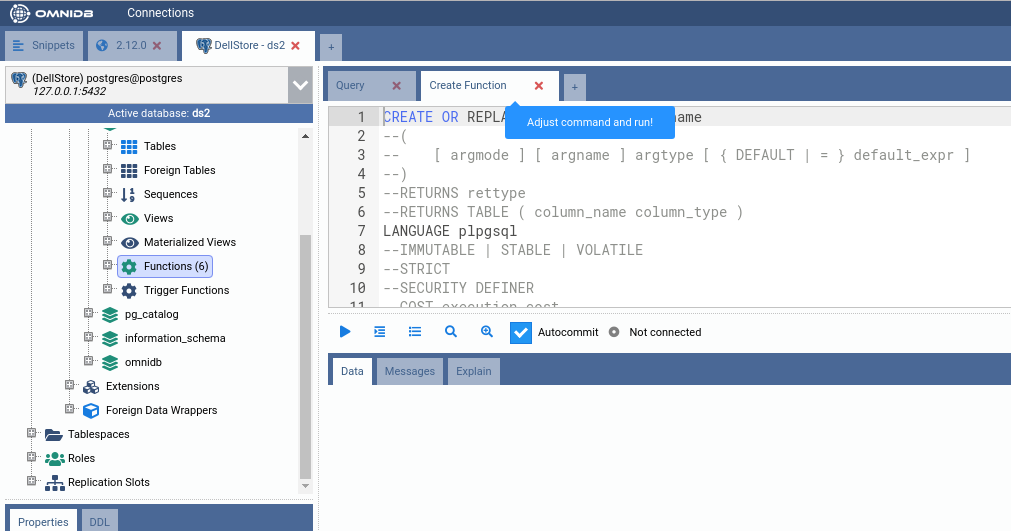Run the query with the play icon
Image resolution: width=1011 pixels, height=531 pixels.
345,332
